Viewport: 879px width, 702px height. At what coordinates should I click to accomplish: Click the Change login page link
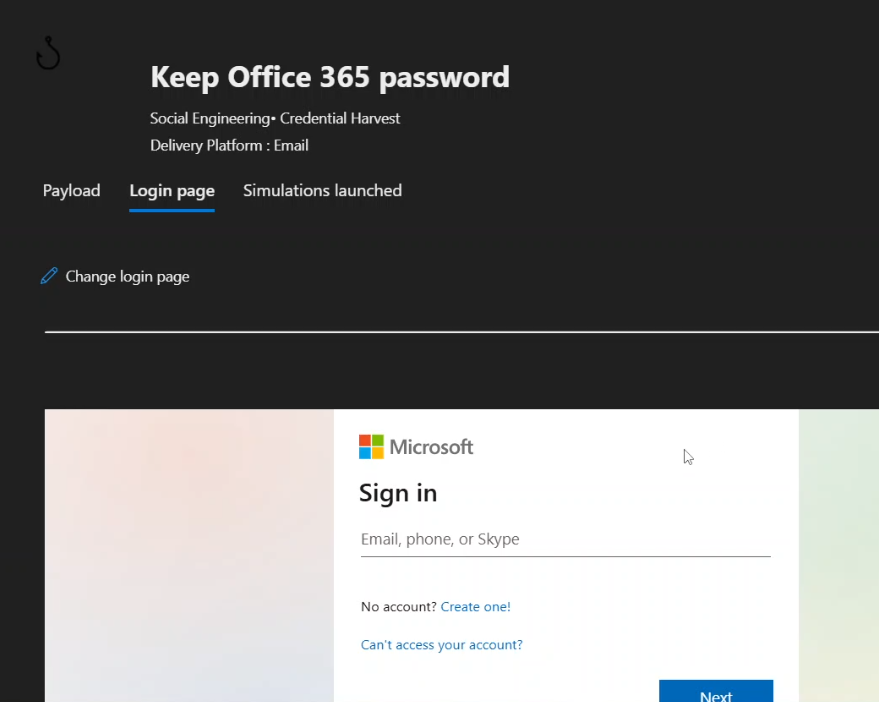point(127,277)
